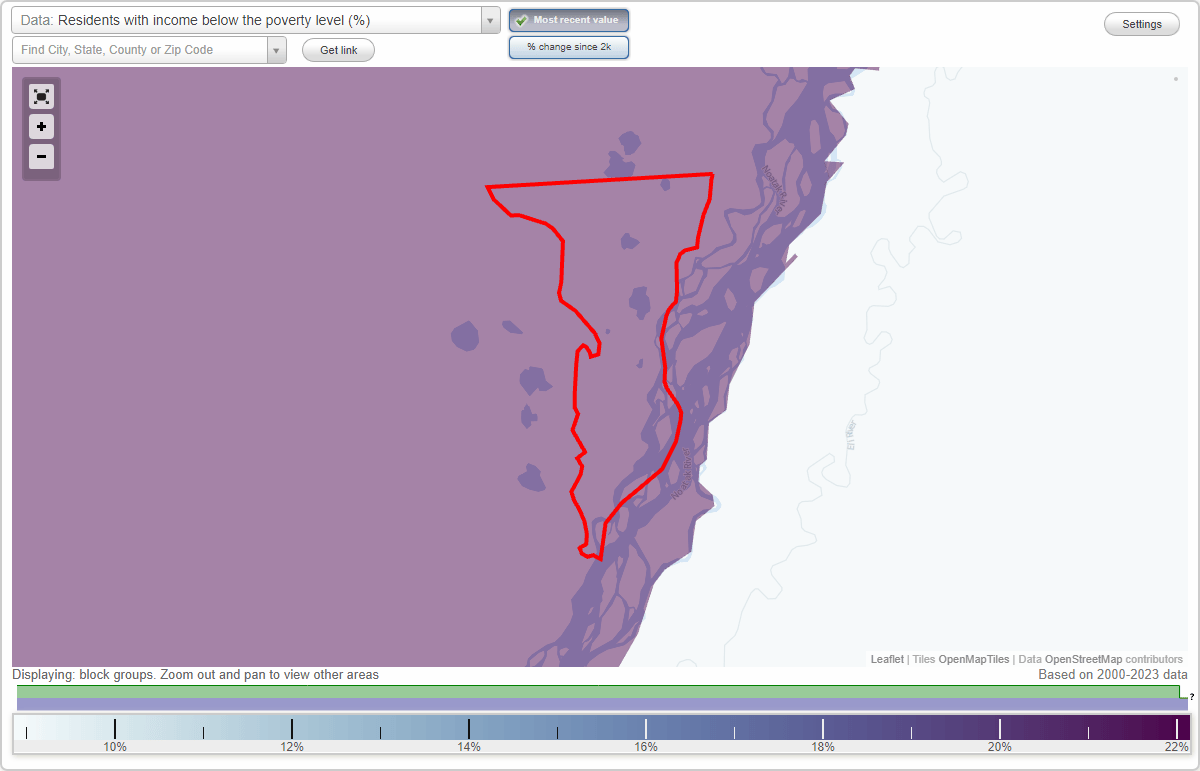The width and height of the screenshot is (1200, 771).
Task: Zoom in with the plus icon
Action: pos(41,127)
